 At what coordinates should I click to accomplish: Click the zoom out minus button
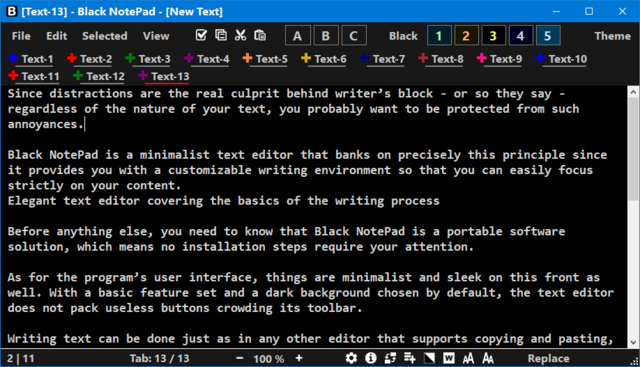240,358
